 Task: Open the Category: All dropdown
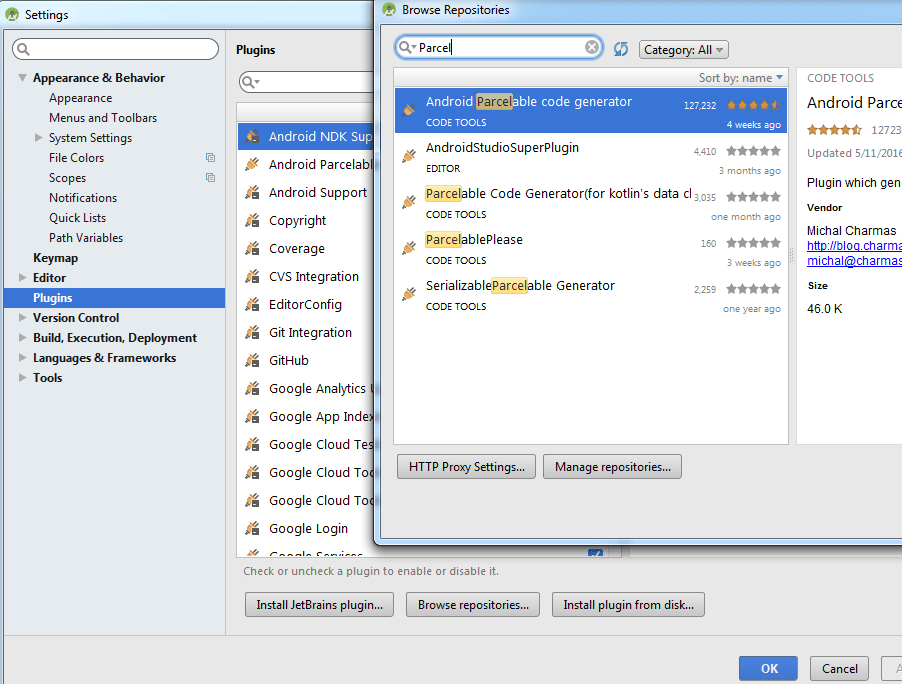[x=683, y=49]
